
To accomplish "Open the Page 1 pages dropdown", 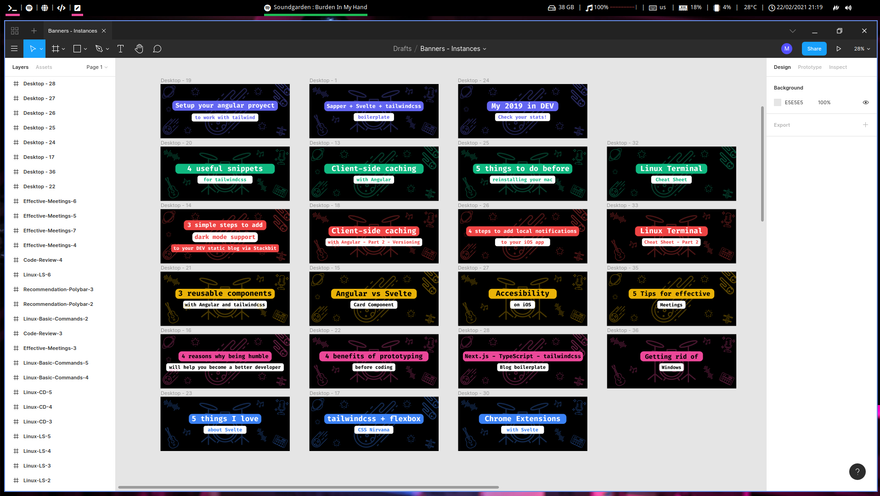I will [96, 67].
